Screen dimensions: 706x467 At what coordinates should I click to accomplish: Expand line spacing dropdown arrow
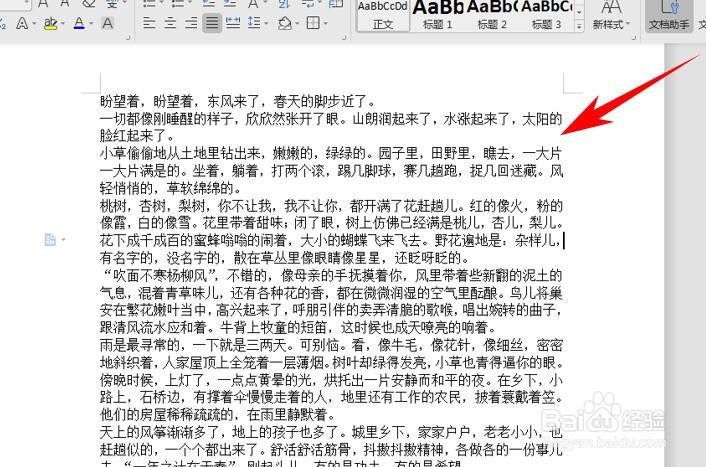pos(267,24)
